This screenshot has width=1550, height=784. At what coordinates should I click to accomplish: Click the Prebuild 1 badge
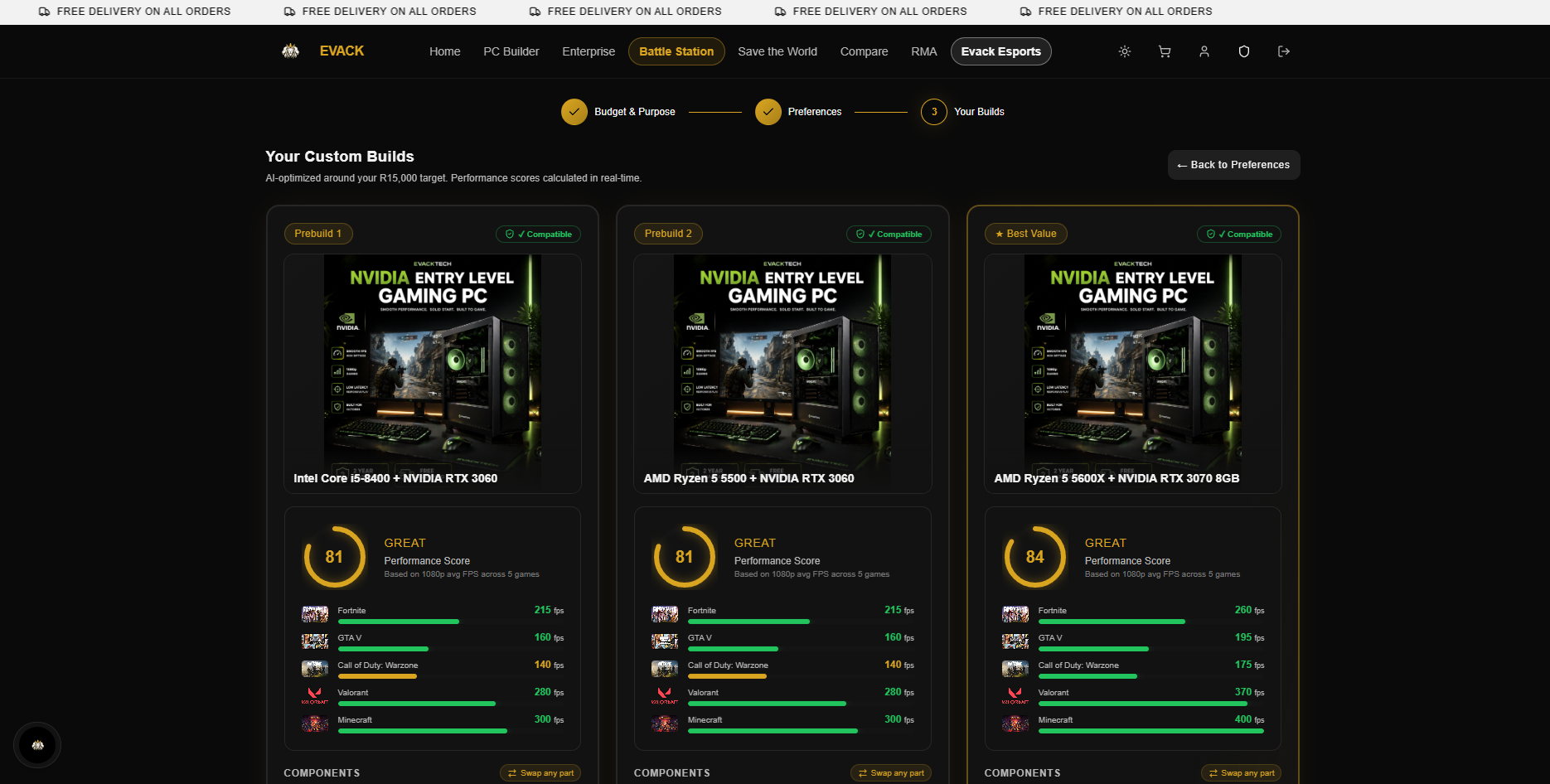click(318, 234)
